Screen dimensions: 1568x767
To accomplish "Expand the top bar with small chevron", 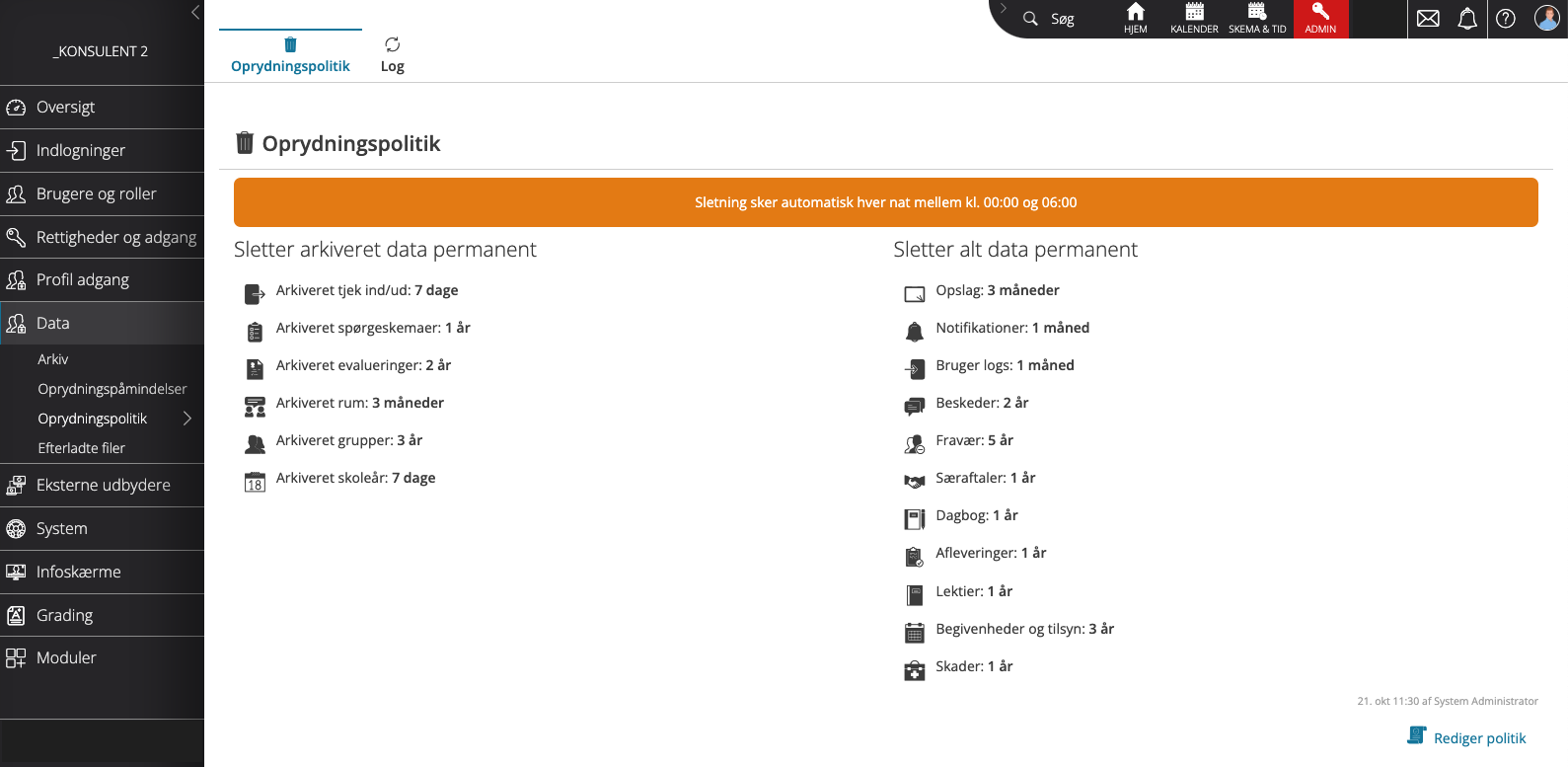I will pos(1004,8).
